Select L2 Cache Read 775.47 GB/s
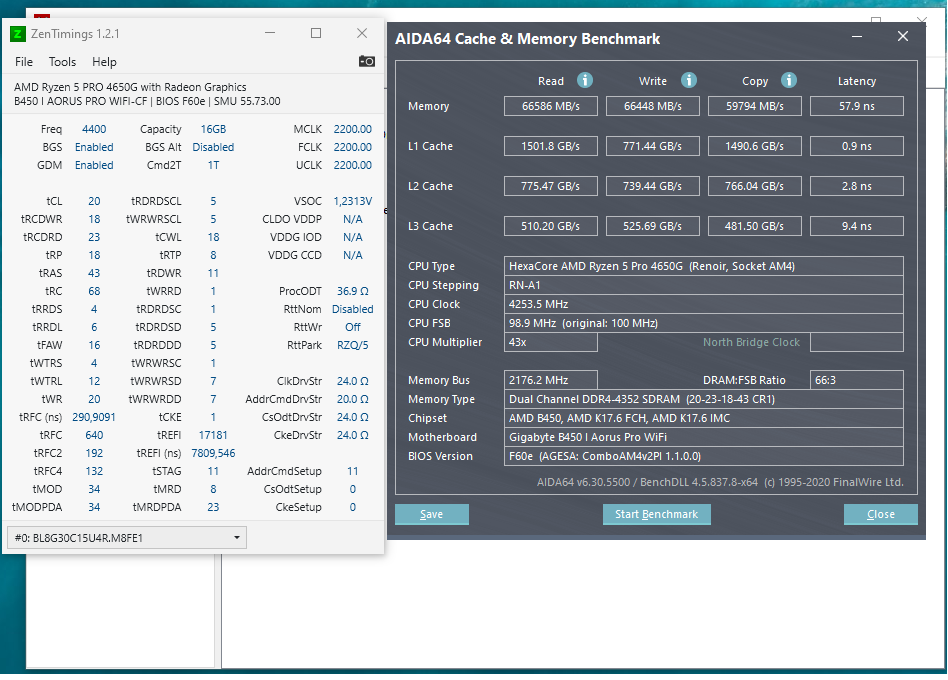 [x=551, y=186]
